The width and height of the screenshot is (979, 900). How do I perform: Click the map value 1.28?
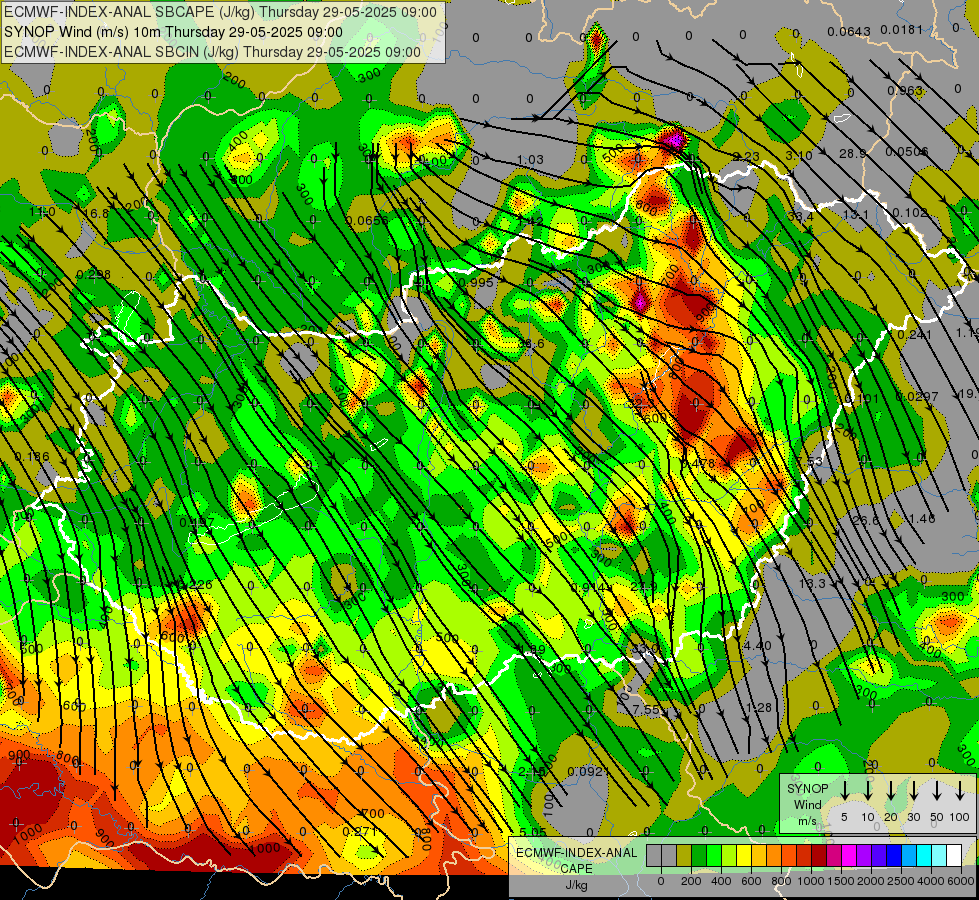point(759,708)
